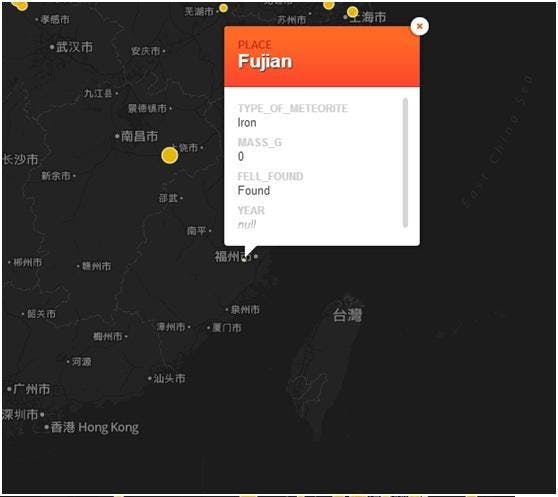Select the yellow marker above 孝感市
The image size is (558, 497).
tap(21, 5)
